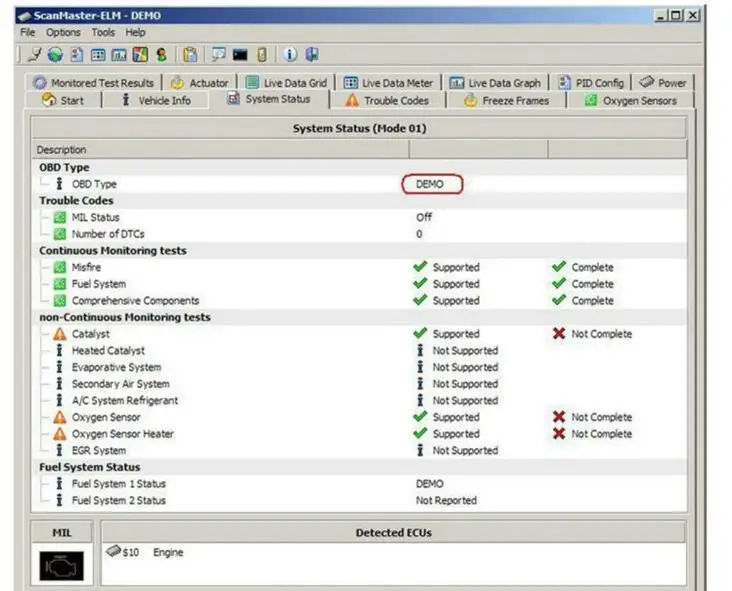Click the warning icon beside Oxygen Sensor Heater
The image size is (732, 591).
[x=60, y=434]
